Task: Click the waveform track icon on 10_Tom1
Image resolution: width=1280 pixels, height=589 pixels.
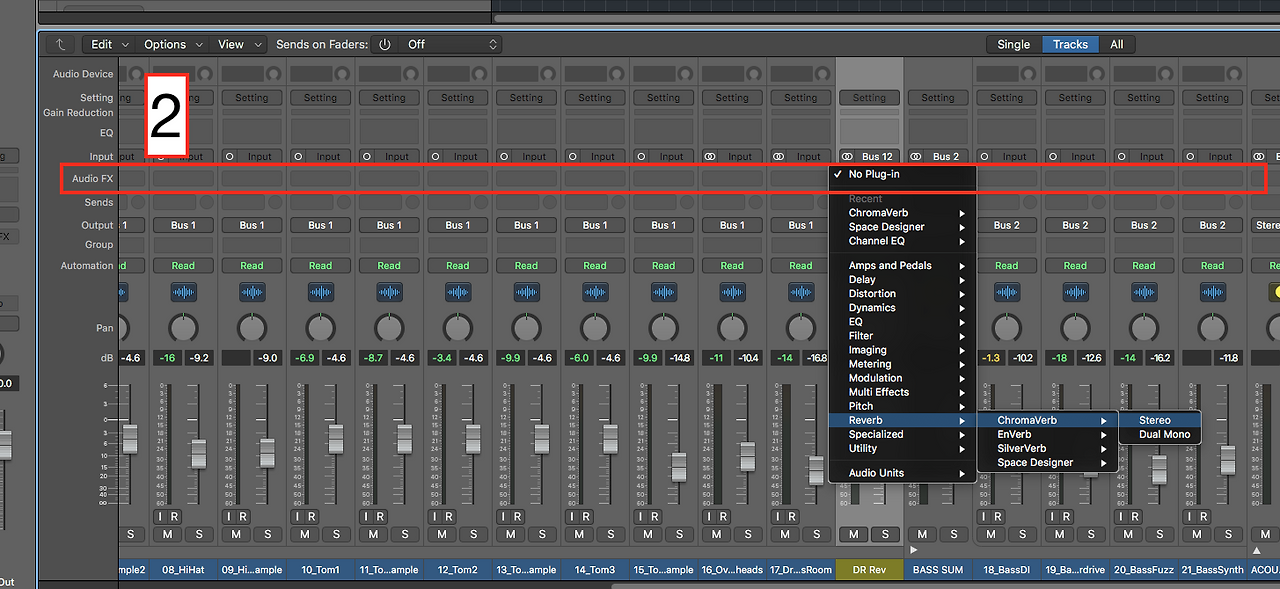Action: (320, 291)
